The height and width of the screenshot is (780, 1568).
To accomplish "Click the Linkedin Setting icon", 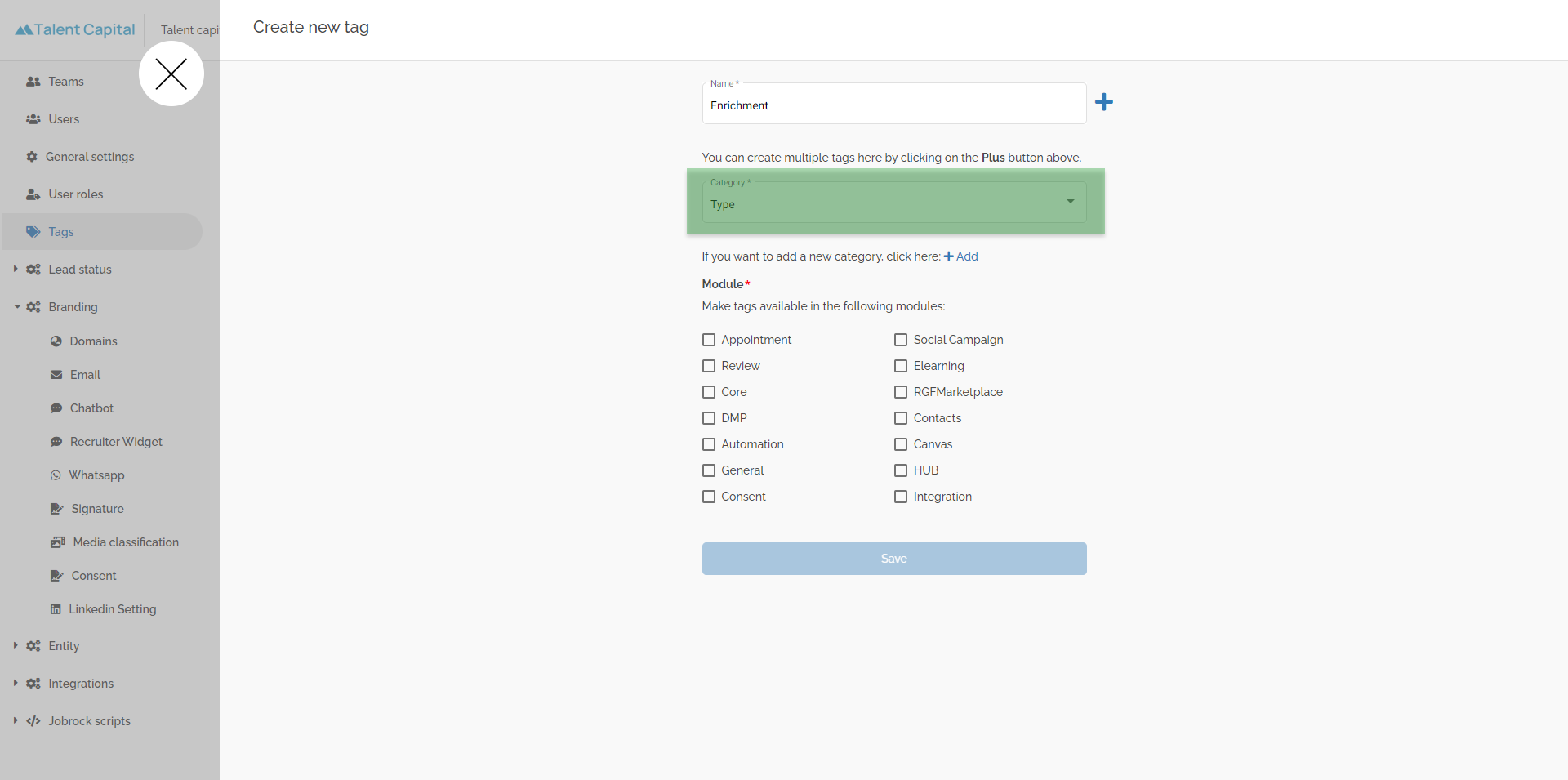I will pos(56,609).
